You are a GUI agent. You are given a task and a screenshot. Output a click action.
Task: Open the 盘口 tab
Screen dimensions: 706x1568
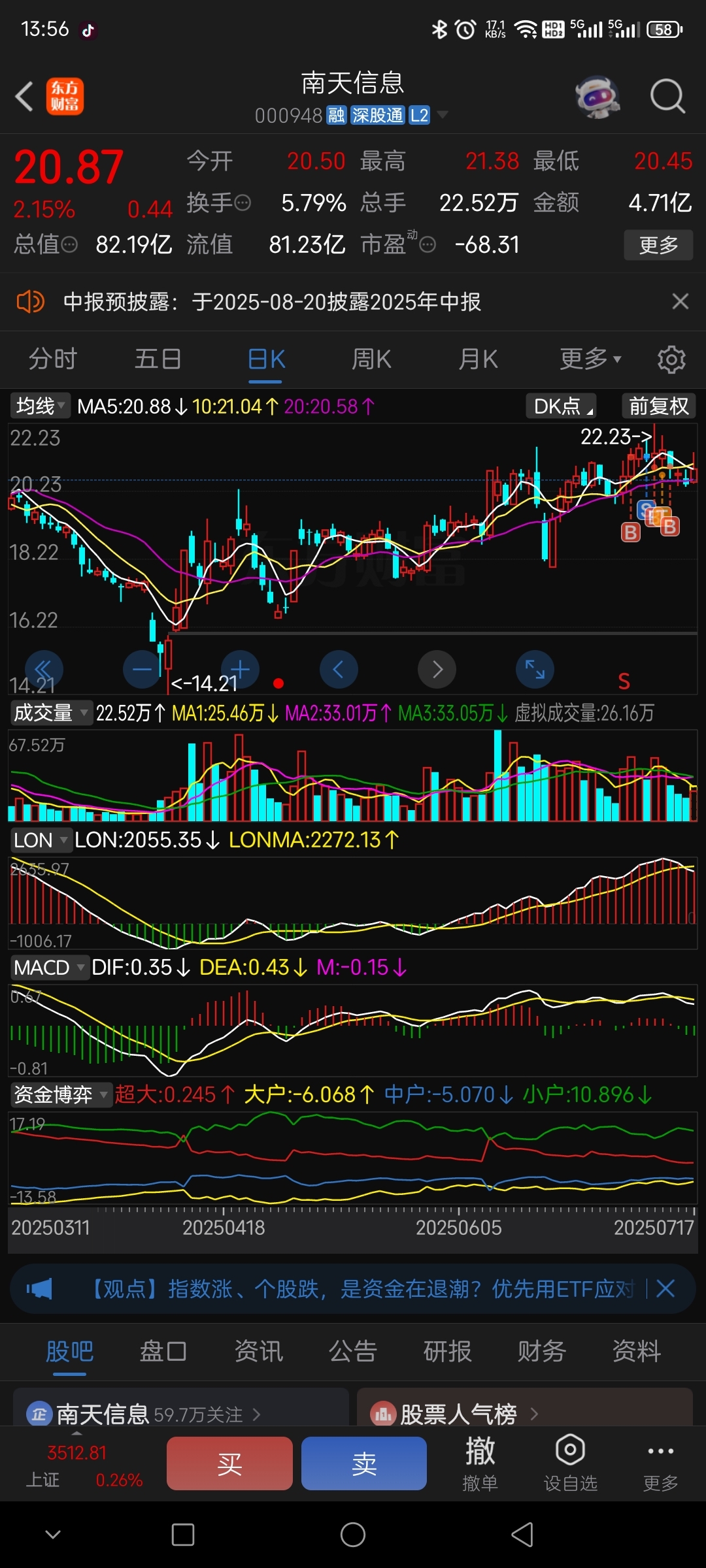pyautogui.click(x=163, y=1351)
